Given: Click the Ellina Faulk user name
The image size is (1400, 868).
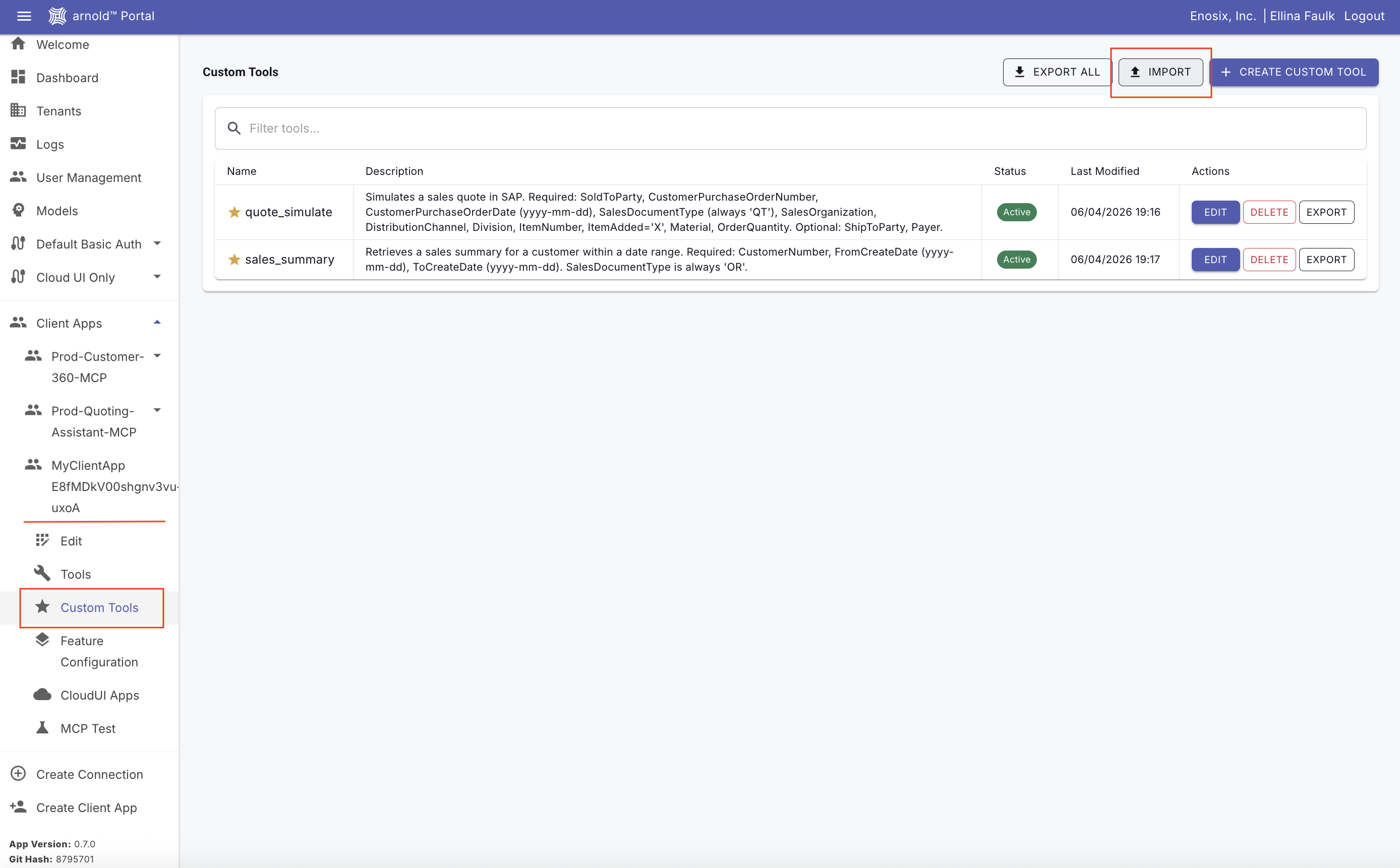Looking at the screenshot, I should point(1302,16).
